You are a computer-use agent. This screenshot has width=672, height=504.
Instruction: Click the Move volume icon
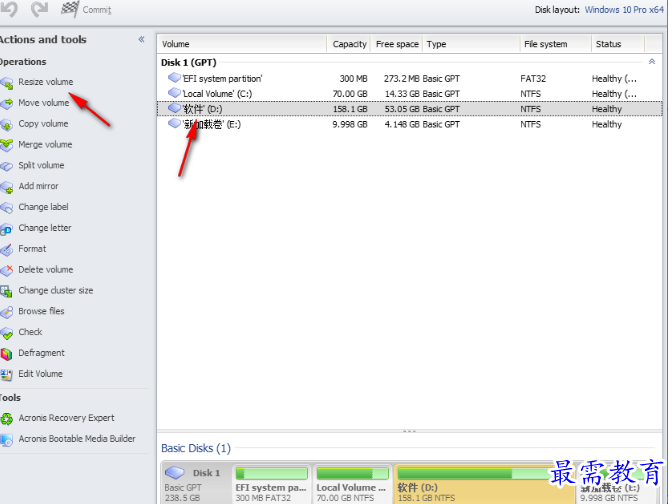pyautogui.click(x=7, y=103)
